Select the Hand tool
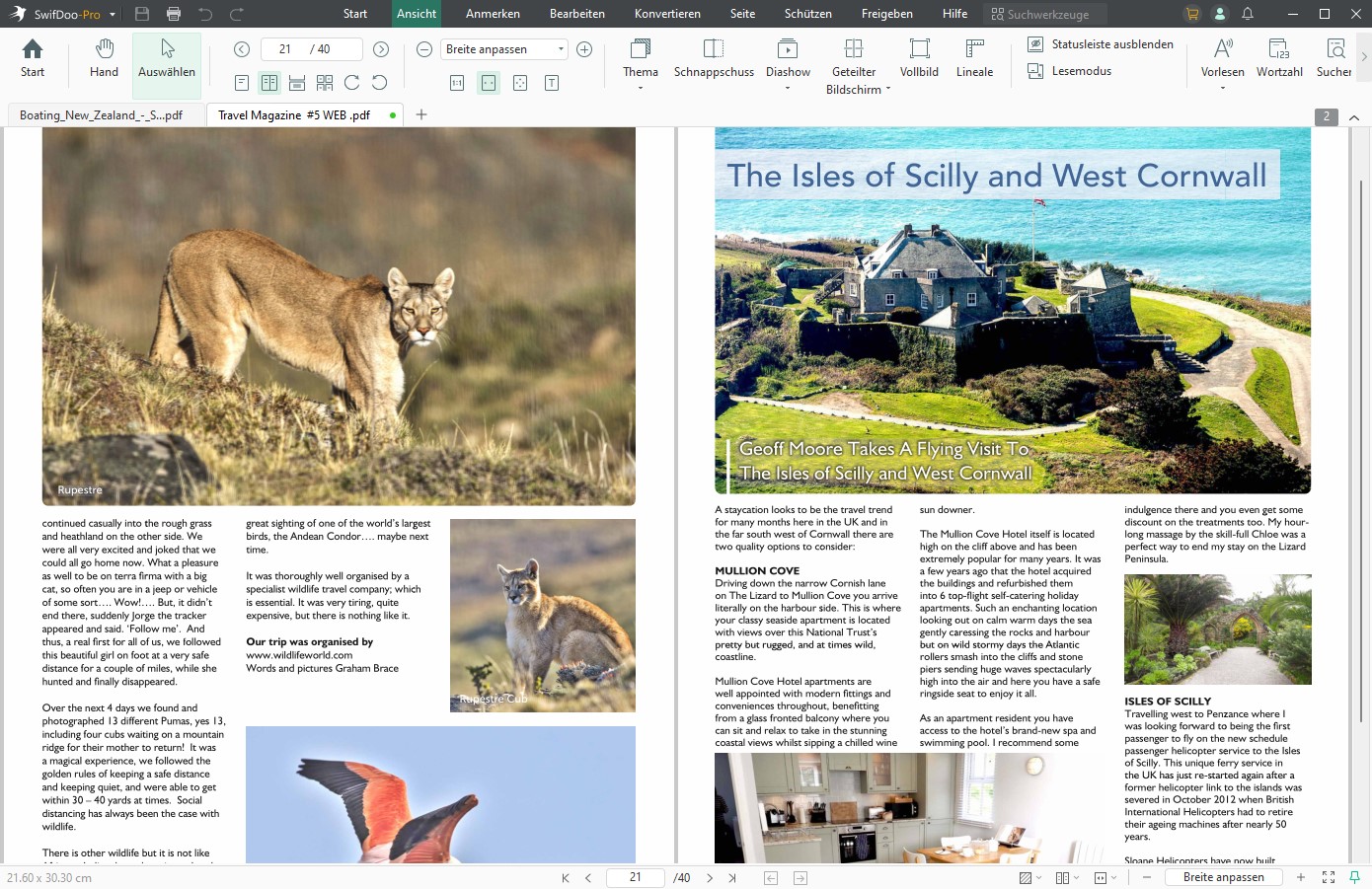 (104, 58)
